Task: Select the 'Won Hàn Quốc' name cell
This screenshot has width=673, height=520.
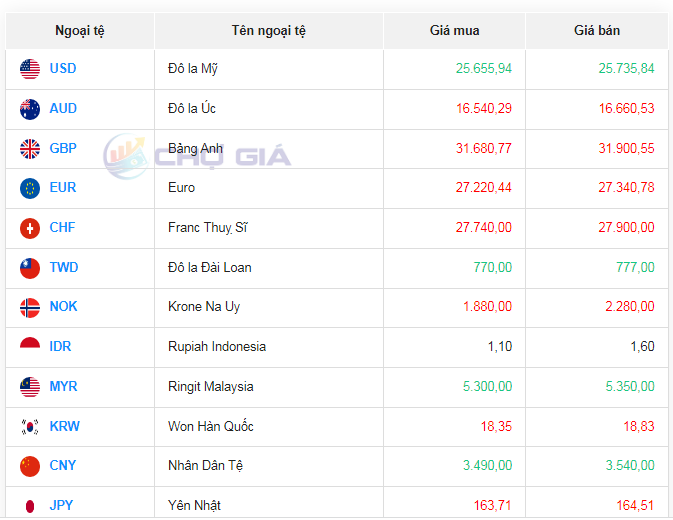Action: pyautogui.click(x=269, y=427)
